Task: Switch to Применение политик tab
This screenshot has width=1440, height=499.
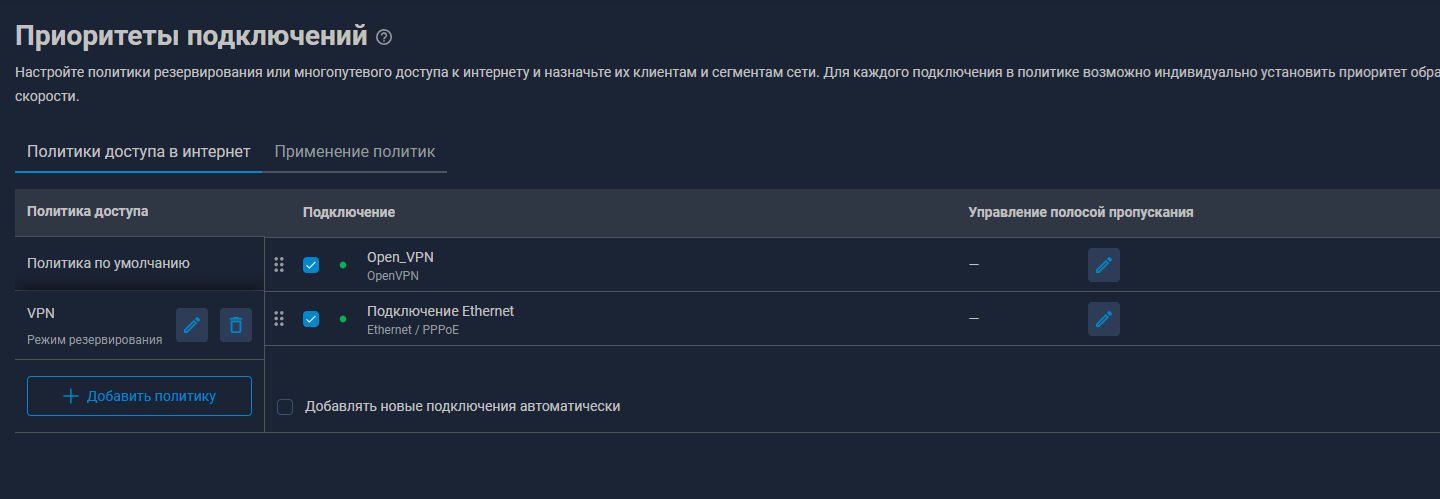Action: 355,152
